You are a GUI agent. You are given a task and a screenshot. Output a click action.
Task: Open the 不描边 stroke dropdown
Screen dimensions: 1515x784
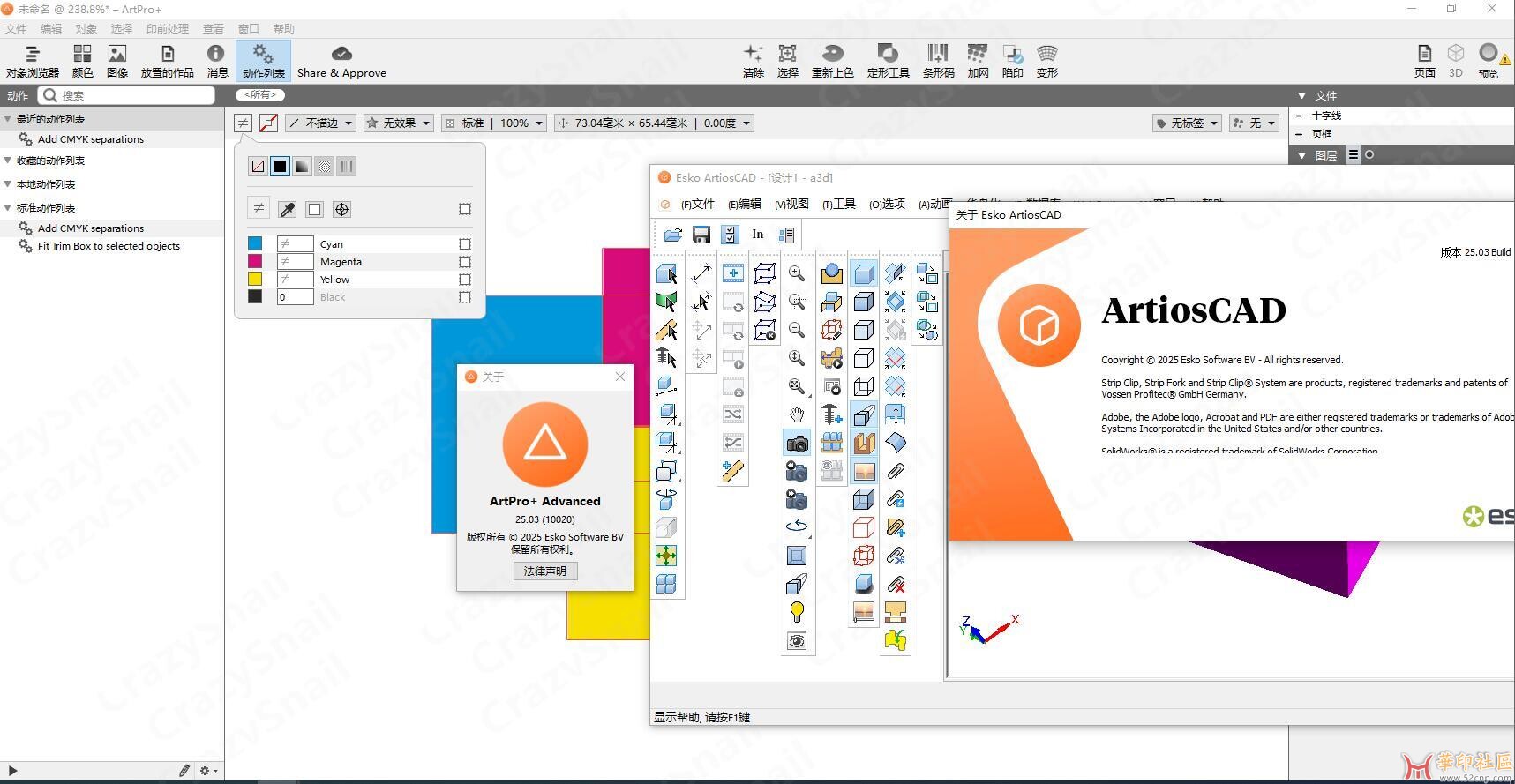tap(321, 123)
